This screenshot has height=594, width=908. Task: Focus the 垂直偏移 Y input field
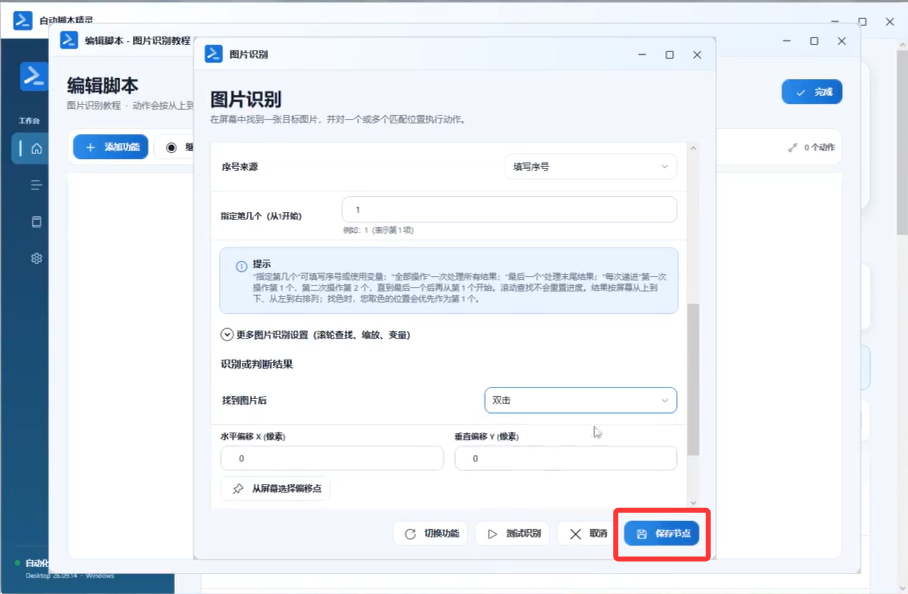click(x=565, y=458)
